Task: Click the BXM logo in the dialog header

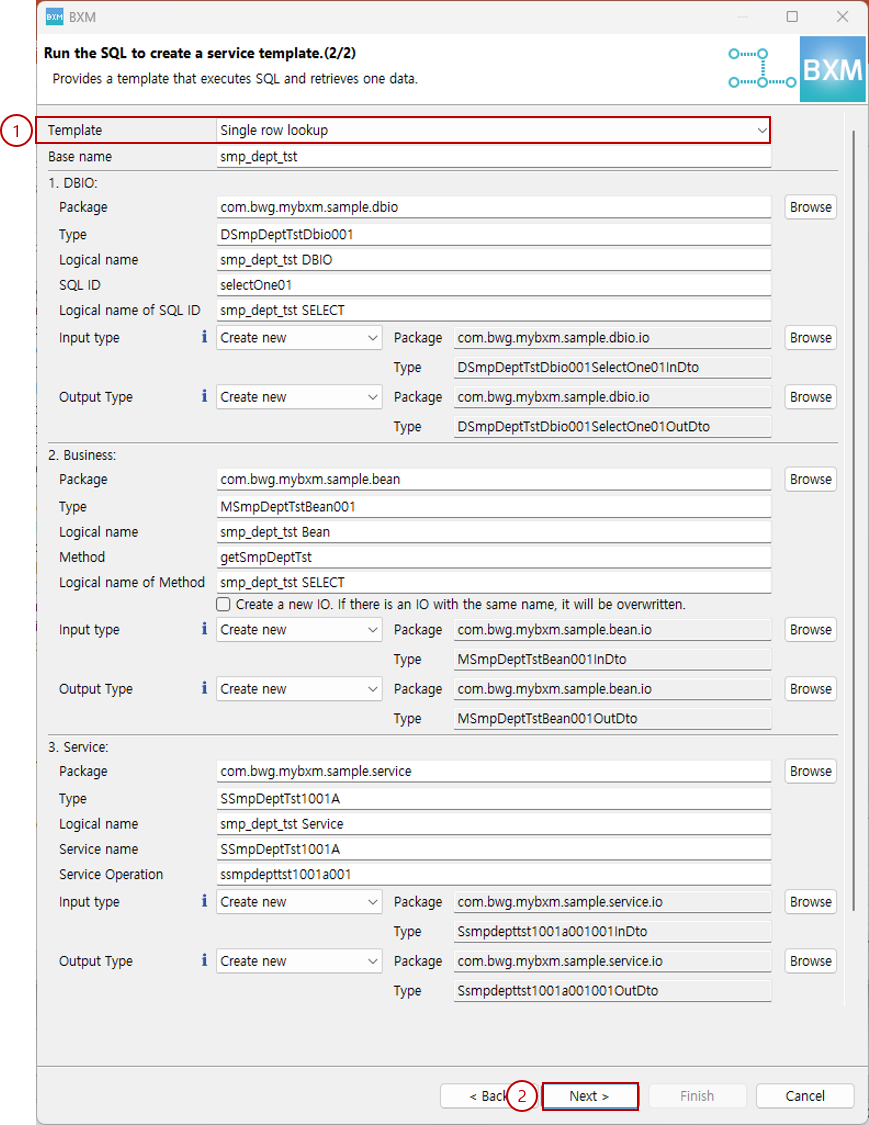Action: tap(831, 71)
